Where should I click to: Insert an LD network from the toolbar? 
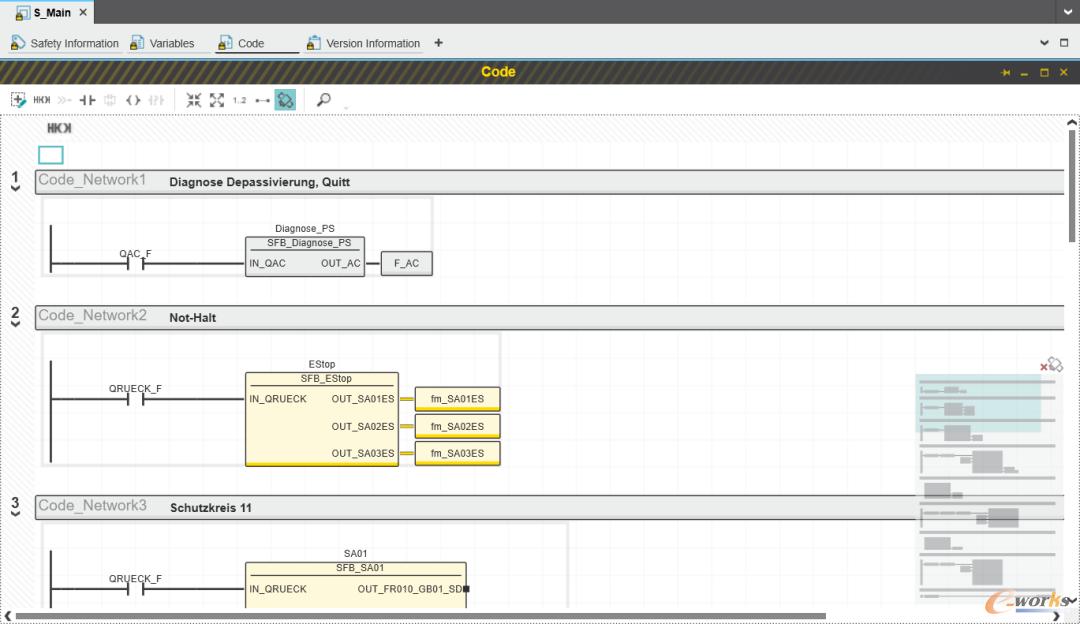41,100
